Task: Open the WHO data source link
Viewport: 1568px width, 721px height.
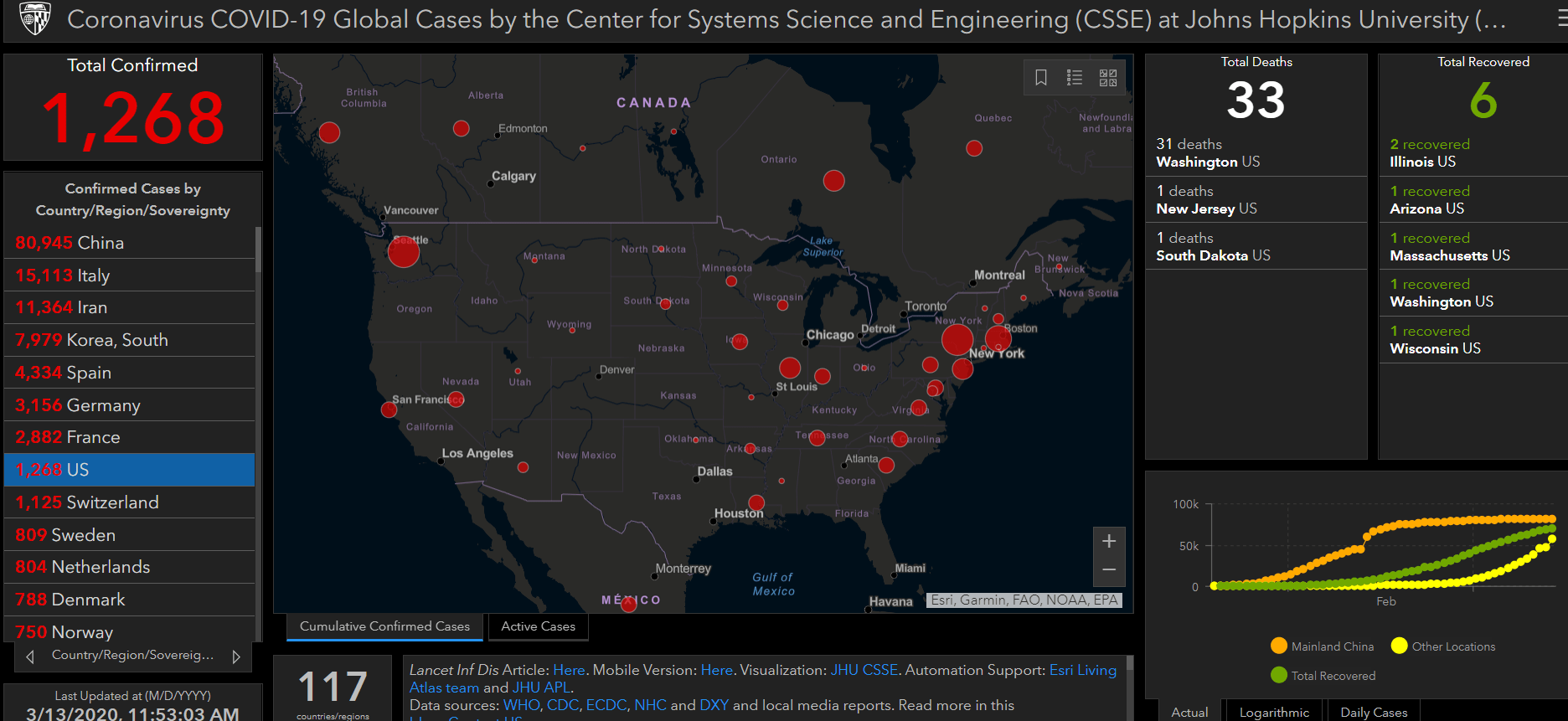Action: 521,705
